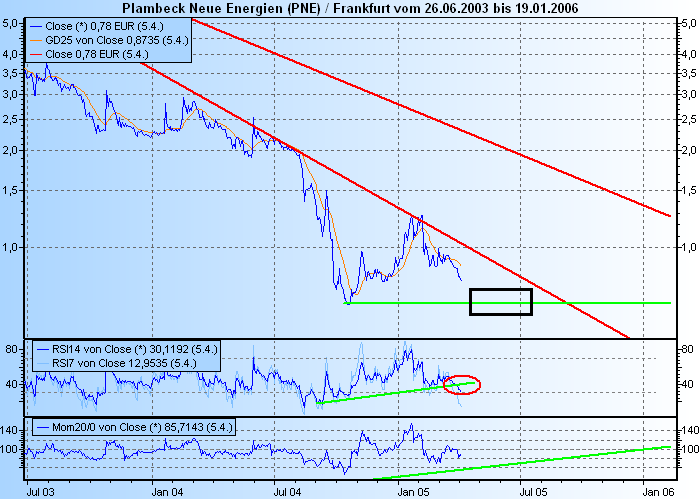Click the 'Jan 05' date label
The height and width of the screenshot is (500, 700).
point(413,492)
